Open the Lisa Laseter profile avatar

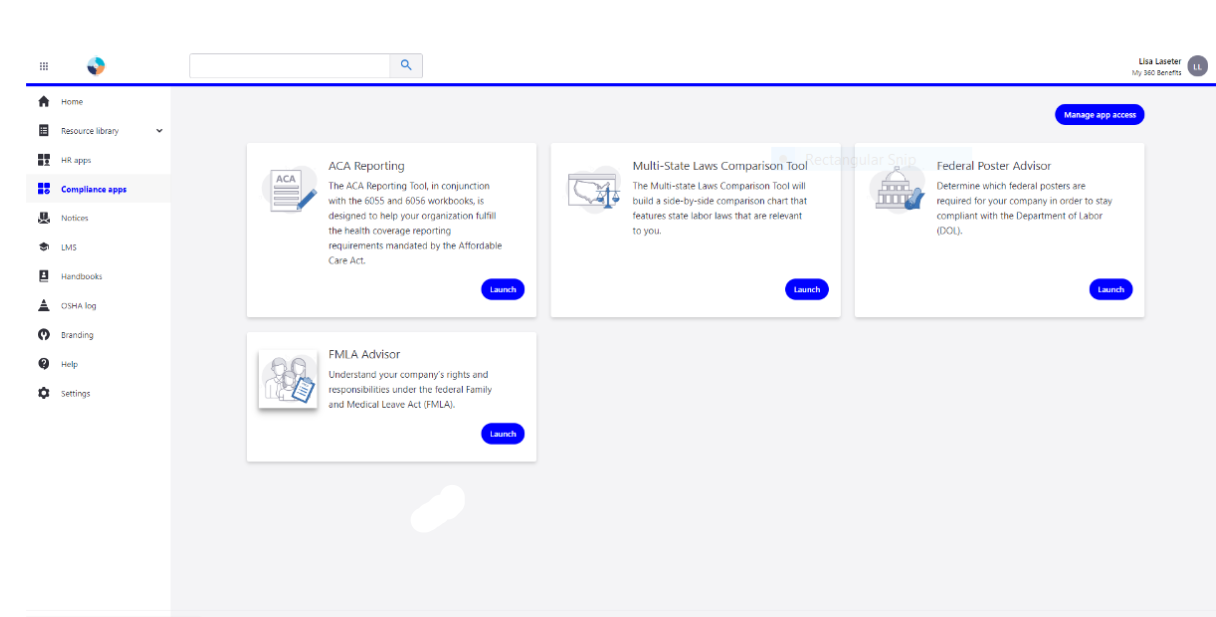pos(1198,66)
